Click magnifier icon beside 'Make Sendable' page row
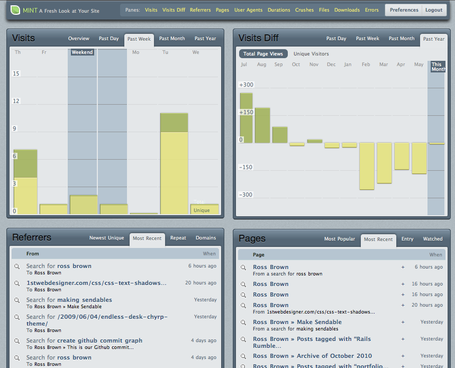455x368 pixels. click(244, 323)
